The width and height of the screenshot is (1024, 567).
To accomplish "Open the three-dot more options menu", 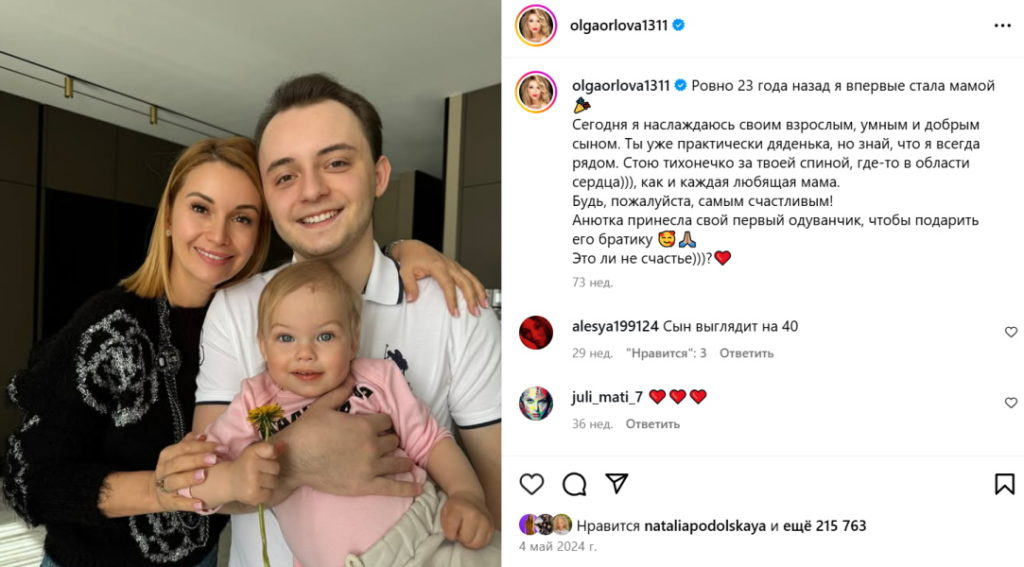I will pyautogui.click(x=1002, y=25).
